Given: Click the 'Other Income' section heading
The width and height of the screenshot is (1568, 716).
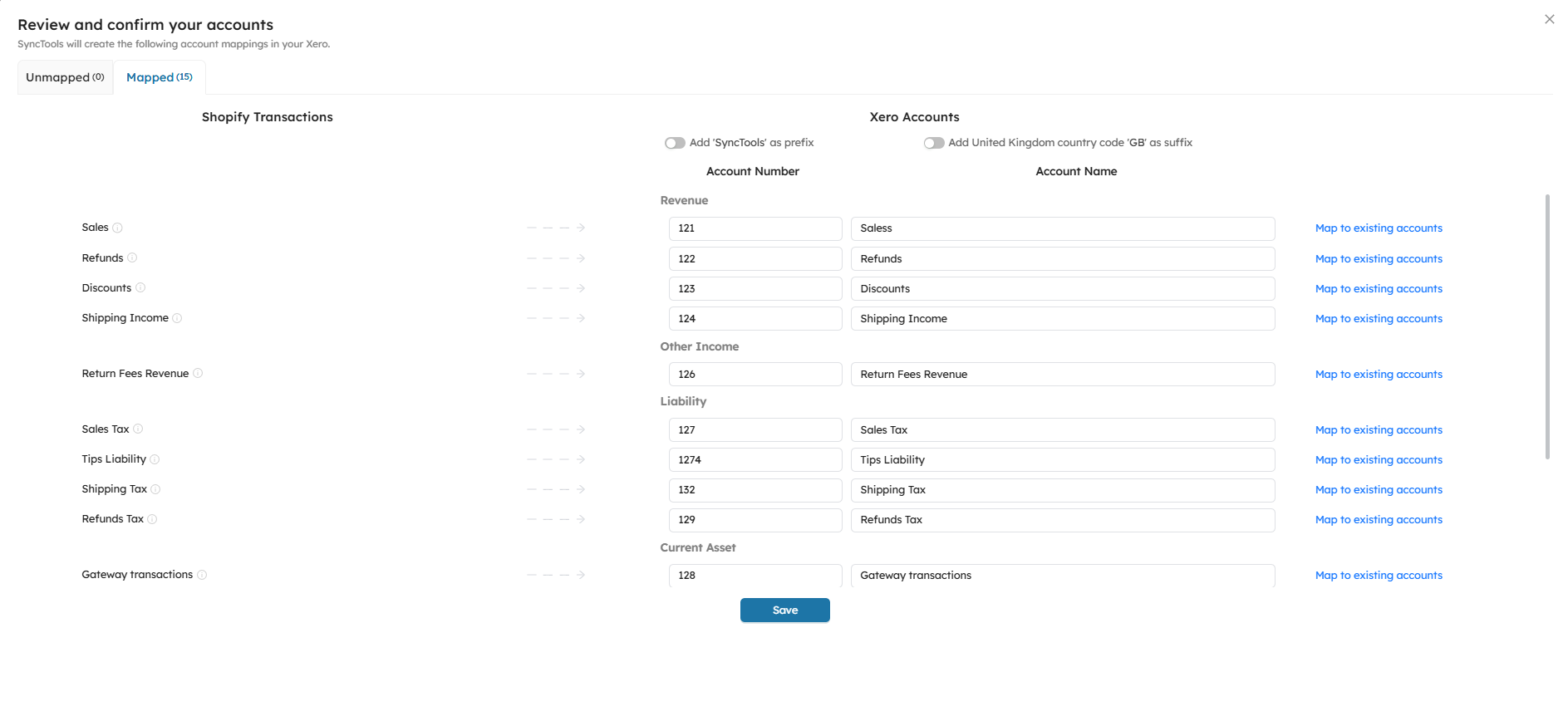Looking at the screenshot, I should tap(700, 346).
